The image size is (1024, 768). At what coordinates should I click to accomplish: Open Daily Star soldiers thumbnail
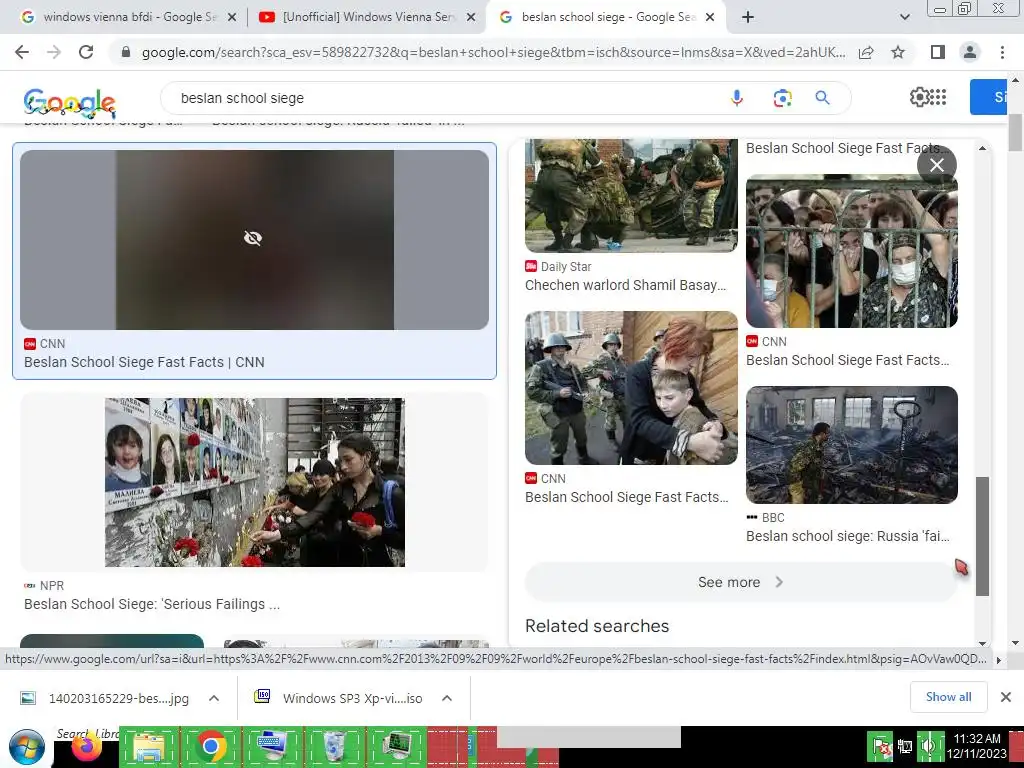click(x=631, y=195)
